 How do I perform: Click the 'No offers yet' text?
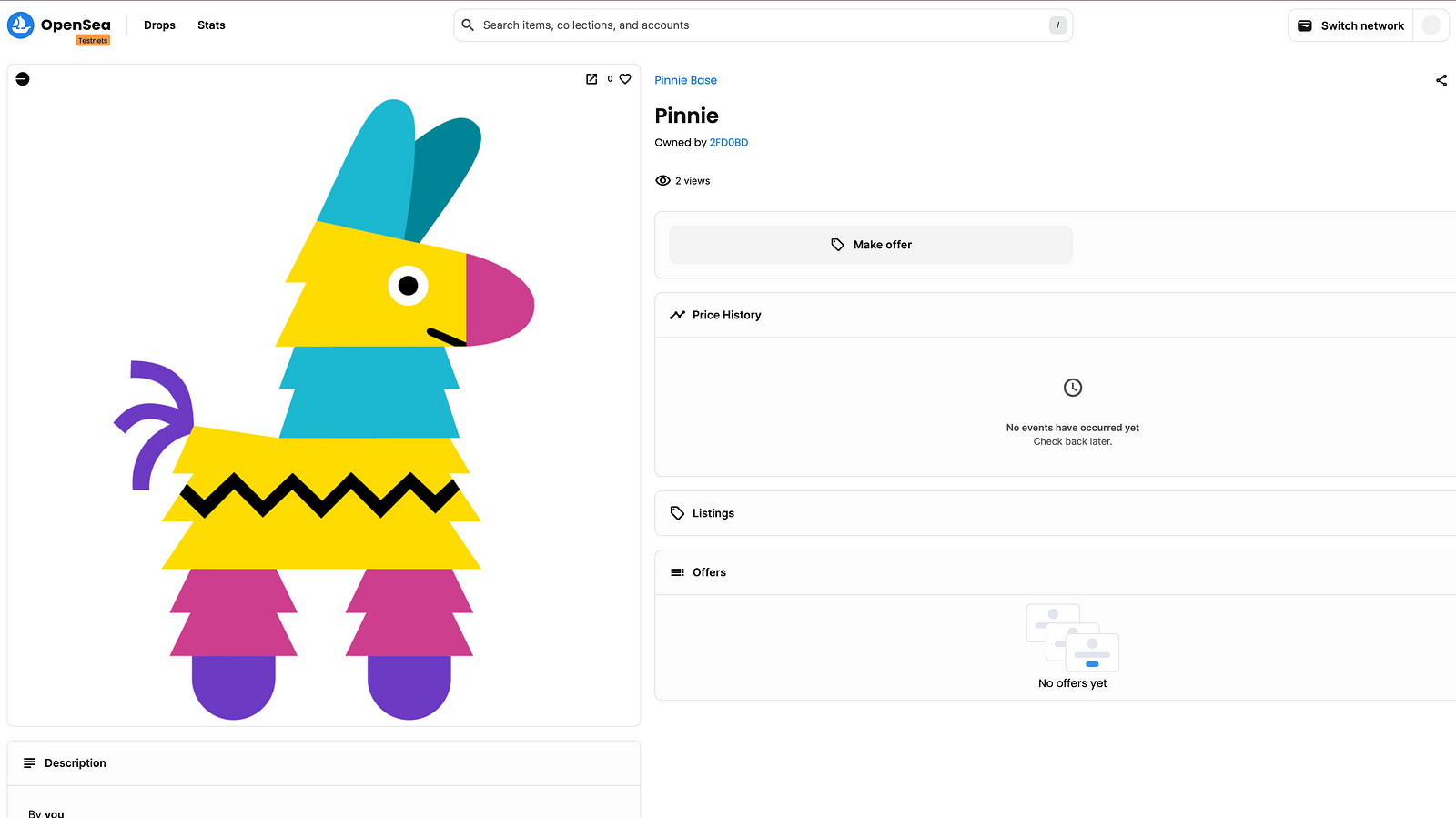click(1073, 683)
